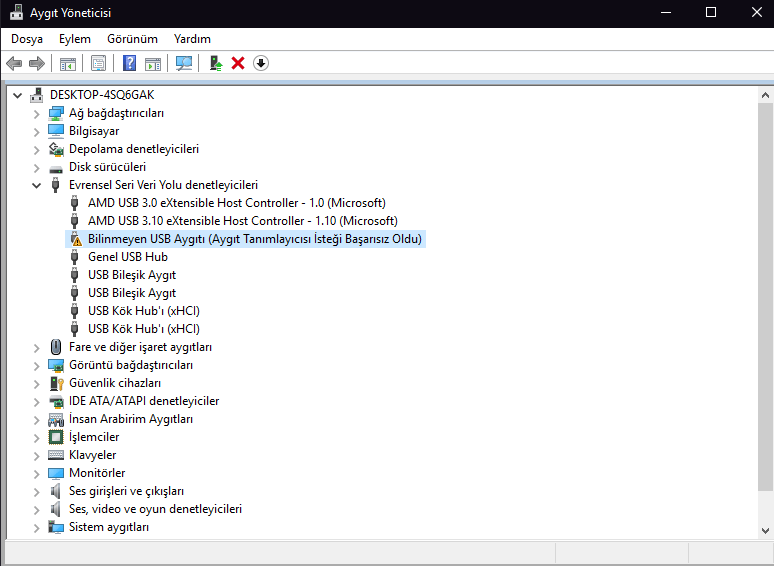This screenshot has height=566, width=774.
Task: Click the Bilgisayar monitor icon
Action: 56,131
